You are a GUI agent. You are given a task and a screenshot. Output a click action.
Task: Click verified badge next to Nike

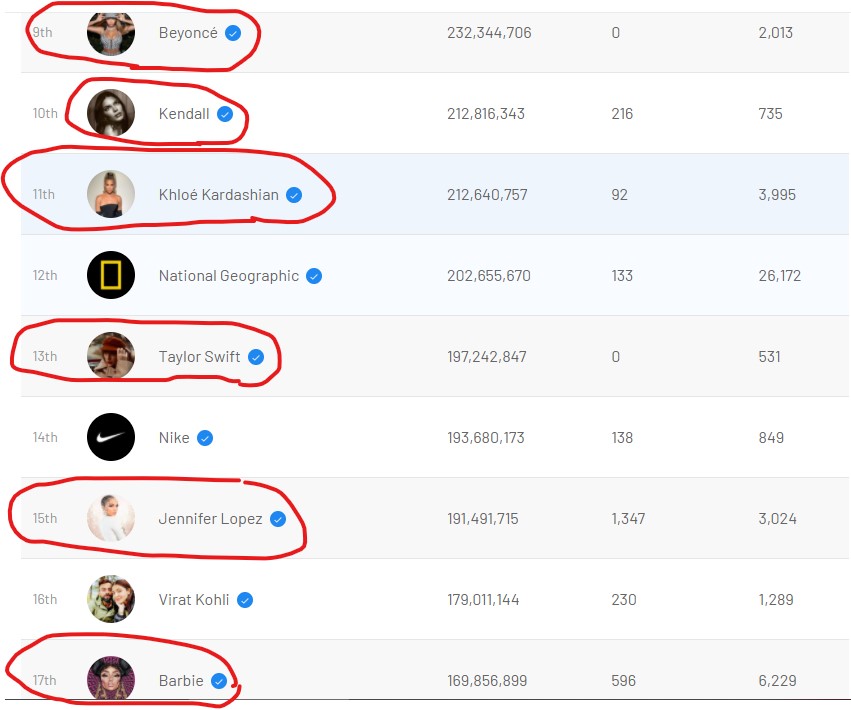click(x=205, y=438)
